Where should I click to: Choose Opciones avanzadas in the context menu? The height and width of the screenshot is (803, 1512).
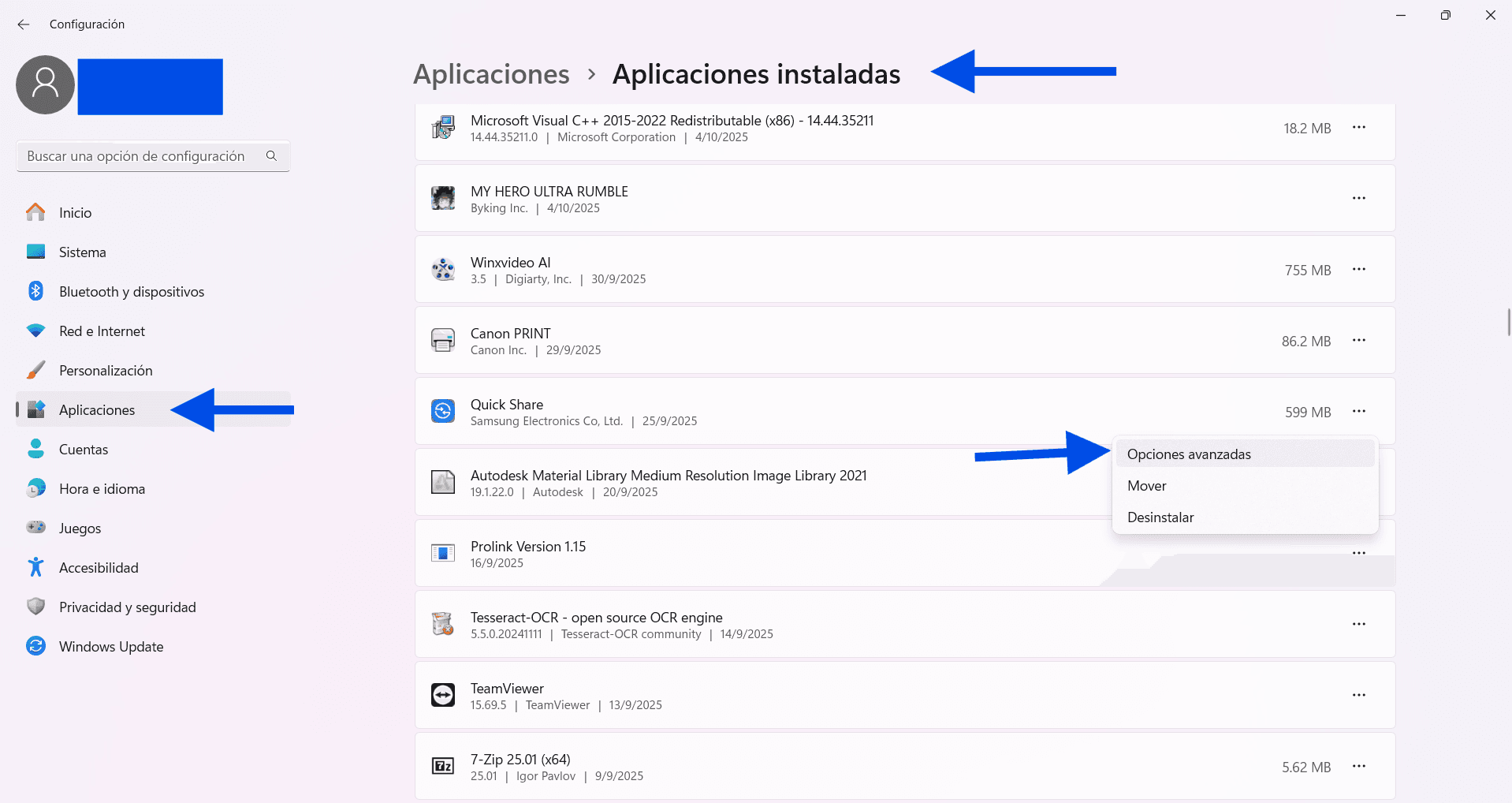pos(1246,454)
